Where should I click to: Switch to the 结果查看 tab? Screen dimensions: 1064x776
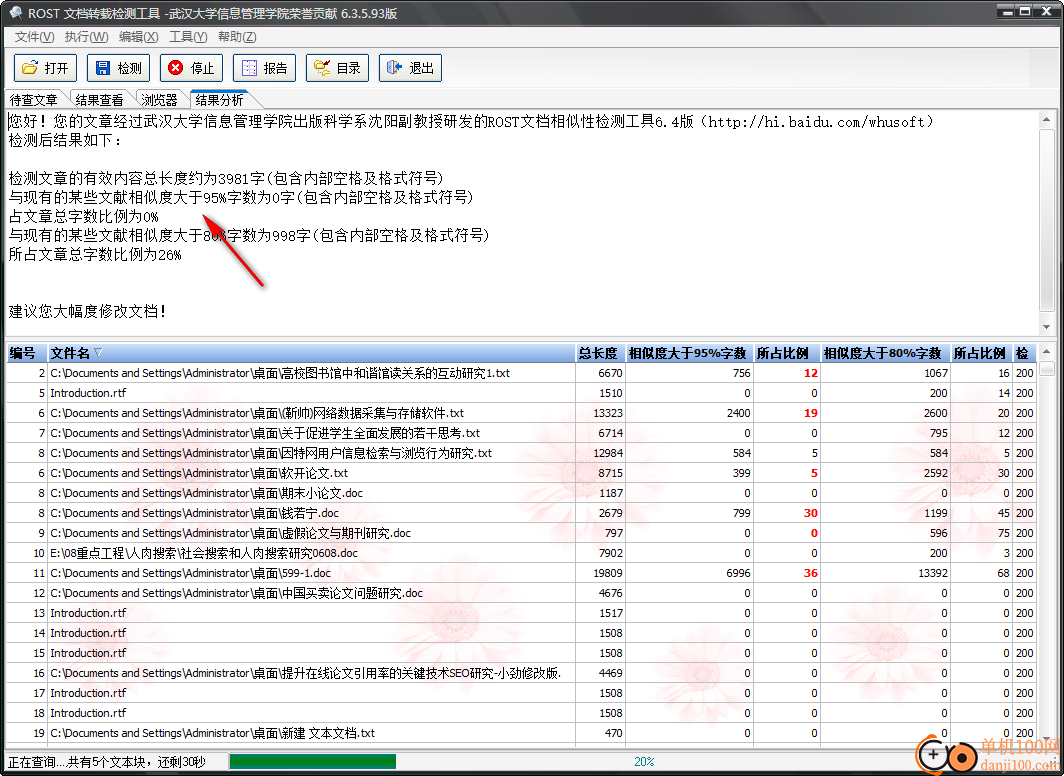coord(100,100)
